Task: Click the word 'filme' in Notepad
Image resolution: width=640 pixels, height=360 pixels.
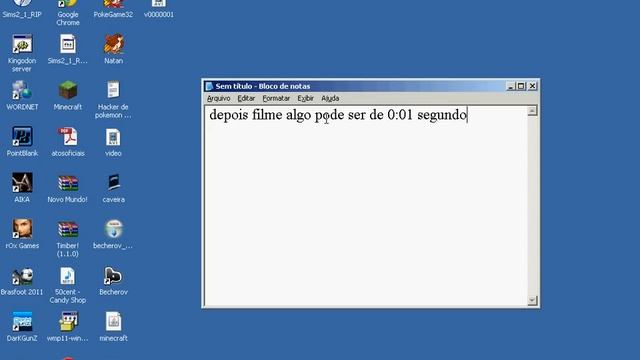Action: click(267, 114)
